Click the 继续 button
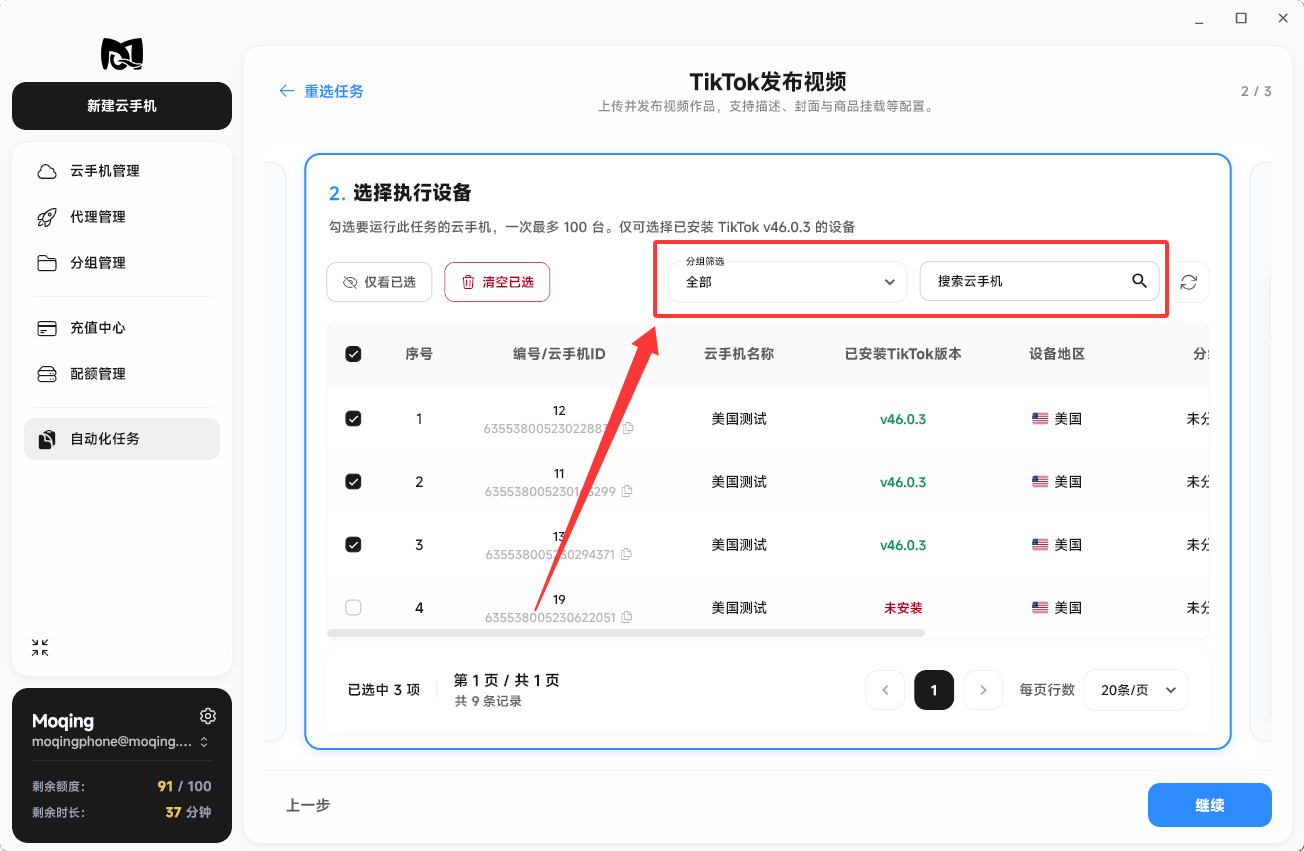The height and width of the screenshot is (851, 1304). point(1210,805)
